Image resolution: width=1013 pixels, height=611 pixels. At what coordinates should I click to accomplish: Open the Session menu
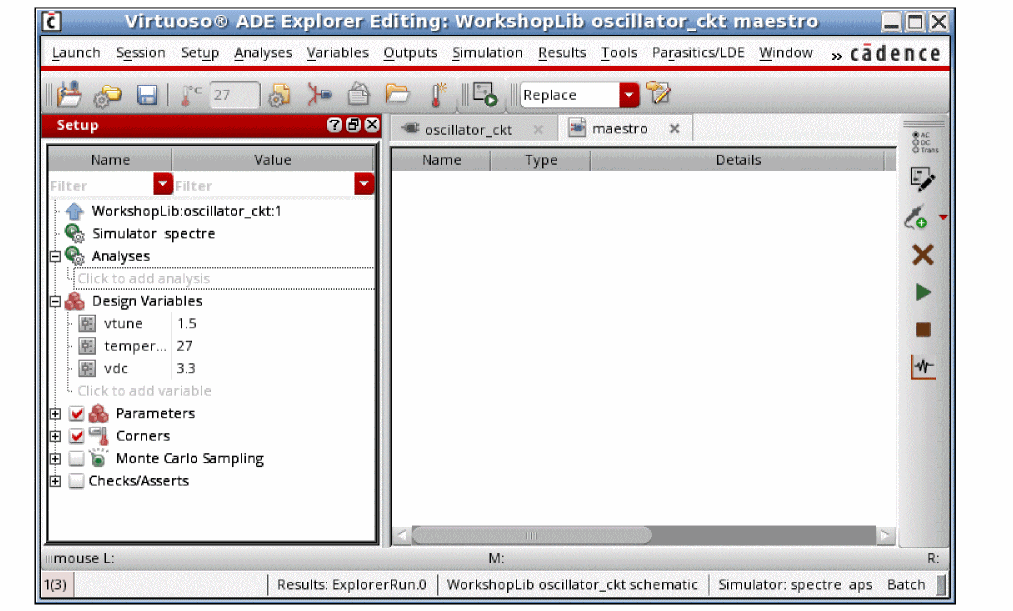tap(140, 52)
